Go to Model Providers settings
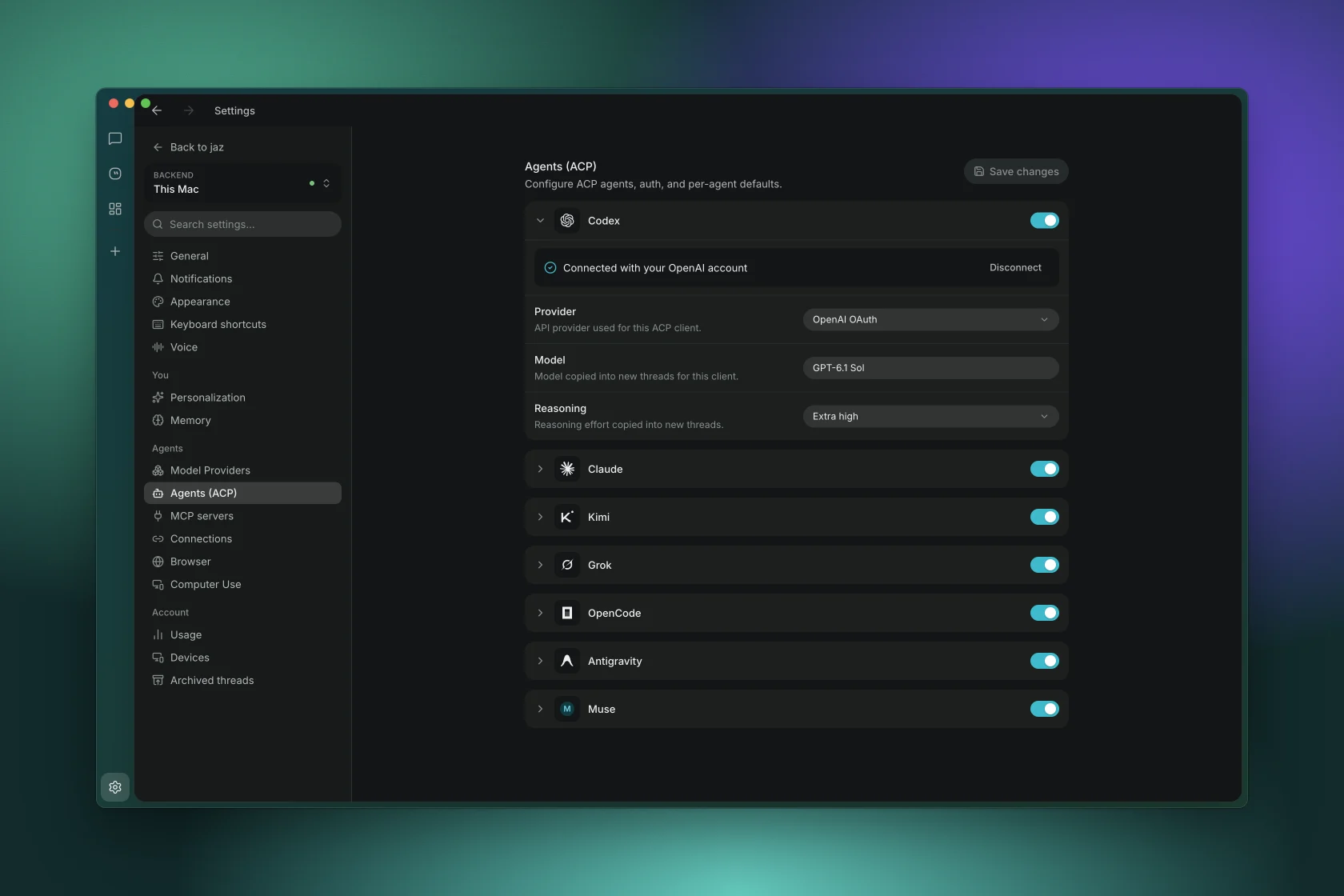 tap(242, 470)
